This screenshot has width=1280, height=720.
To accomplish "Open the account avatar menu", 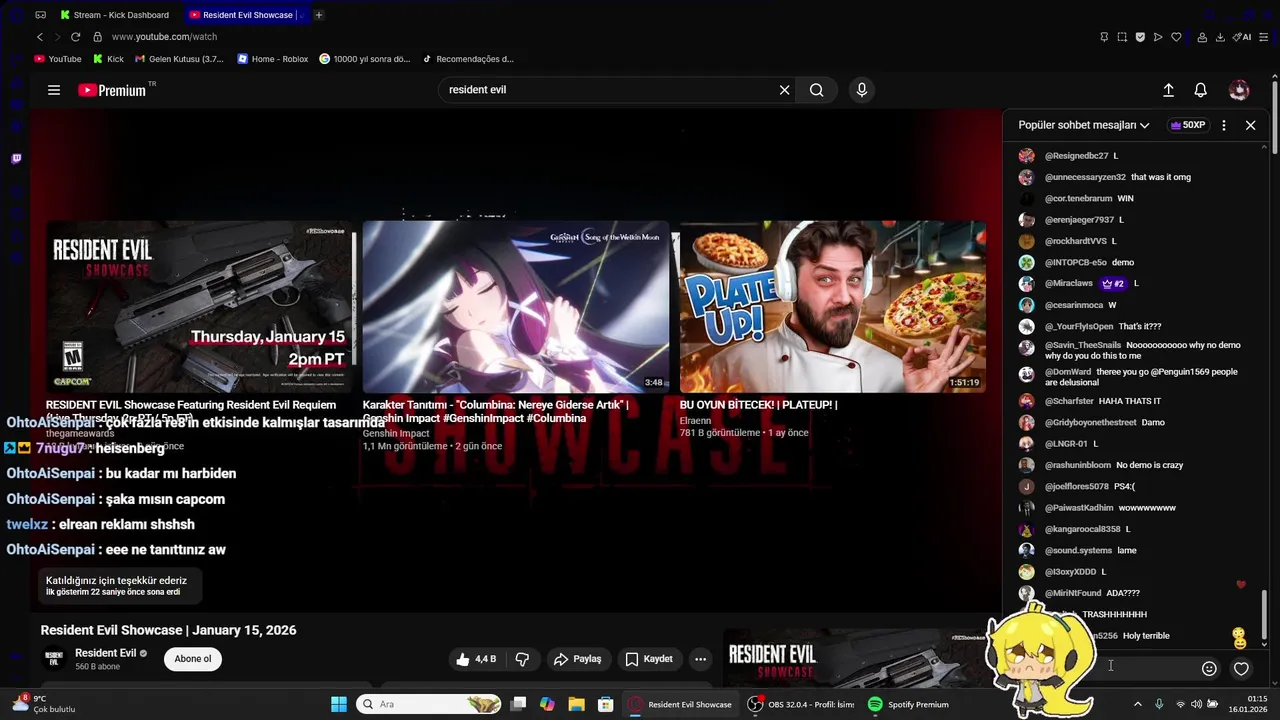I will [x=1239, y=90].
